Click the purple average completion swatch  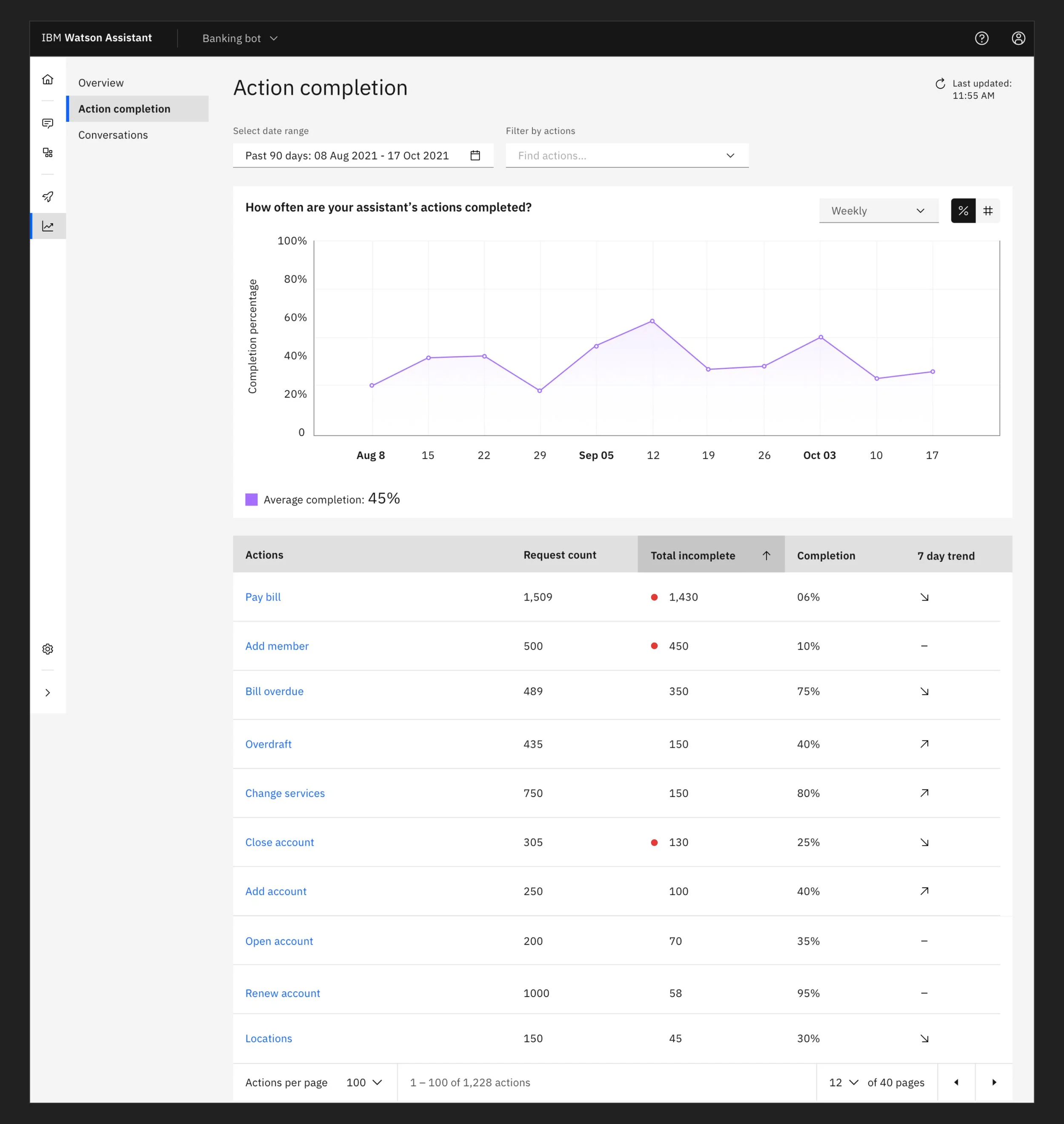tap(251, 500)
